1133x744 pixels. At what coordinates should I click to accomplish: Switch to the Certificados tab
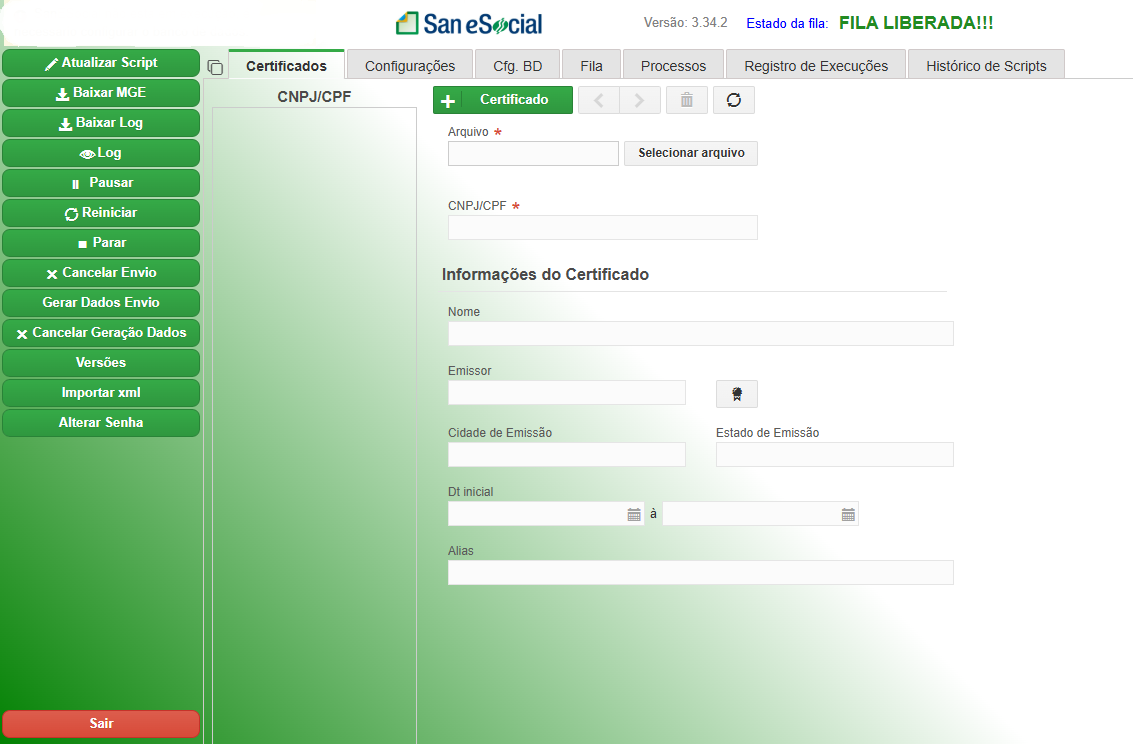tap(286, 66)
